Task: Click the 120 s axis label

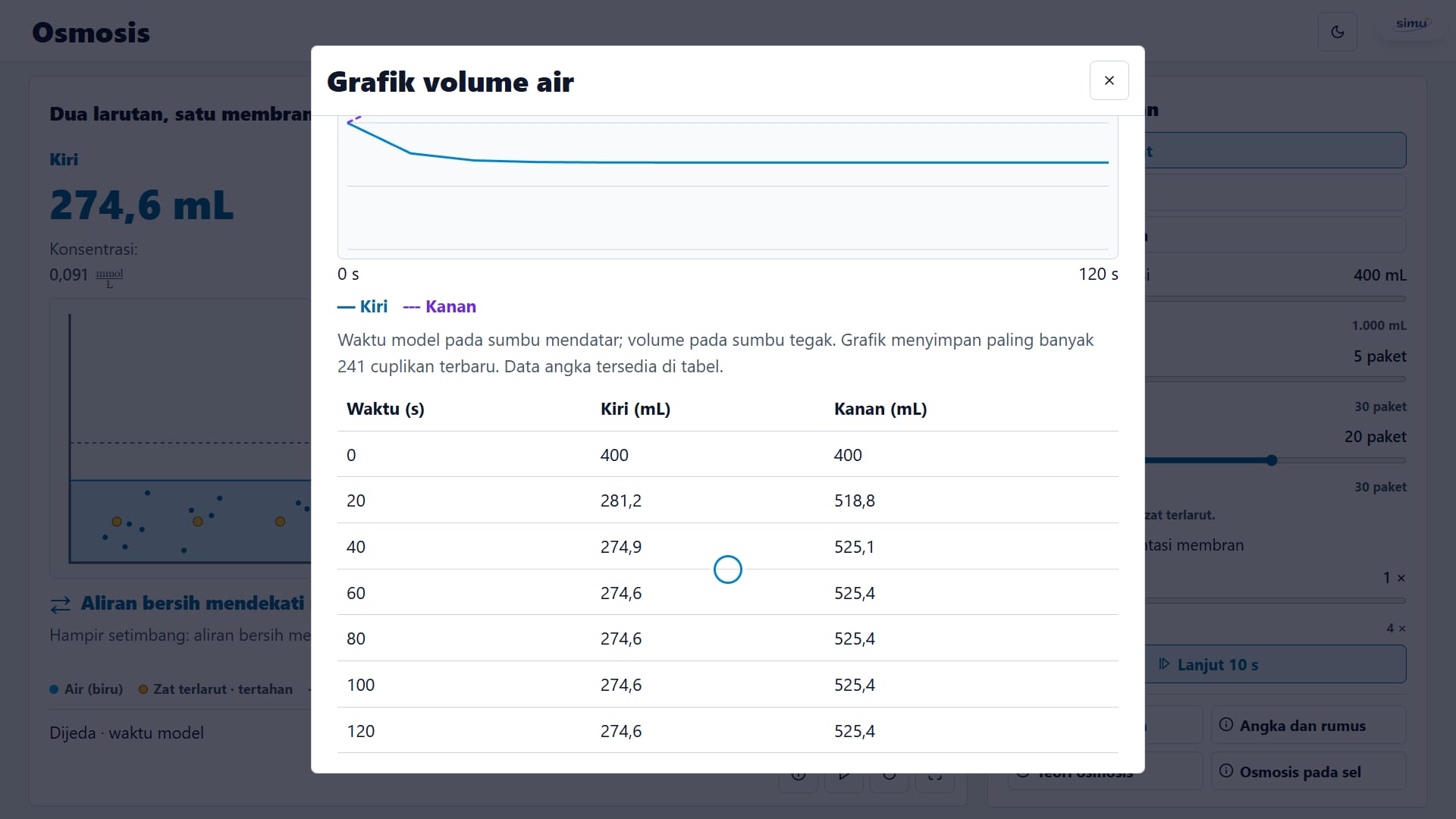Action: click(x=1098, y=274)
